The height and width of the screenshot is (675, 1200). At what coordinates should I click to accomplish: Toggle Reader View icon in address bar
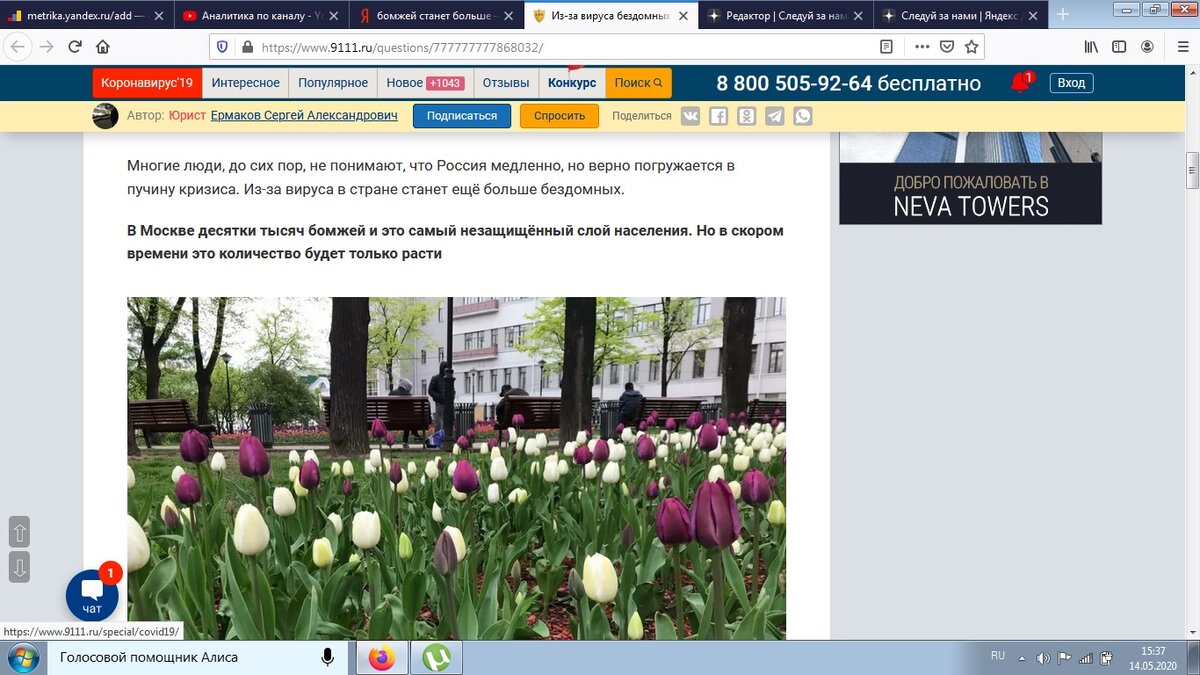coord(886,47)
